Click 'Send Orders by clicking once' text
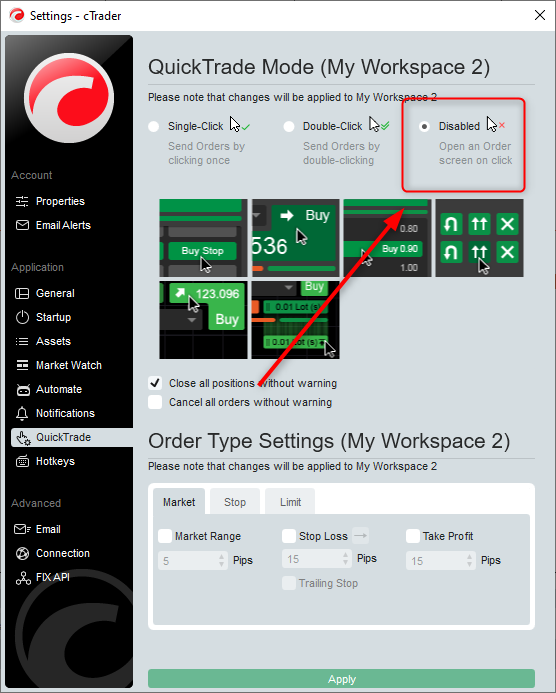The width and height of the screenshot is (556, 693). tap(206, 153)
